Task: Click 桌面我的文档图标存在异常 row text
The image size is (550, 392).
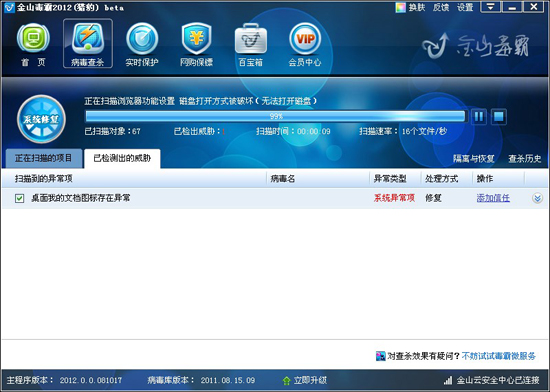Action: (x=81, y=198)
